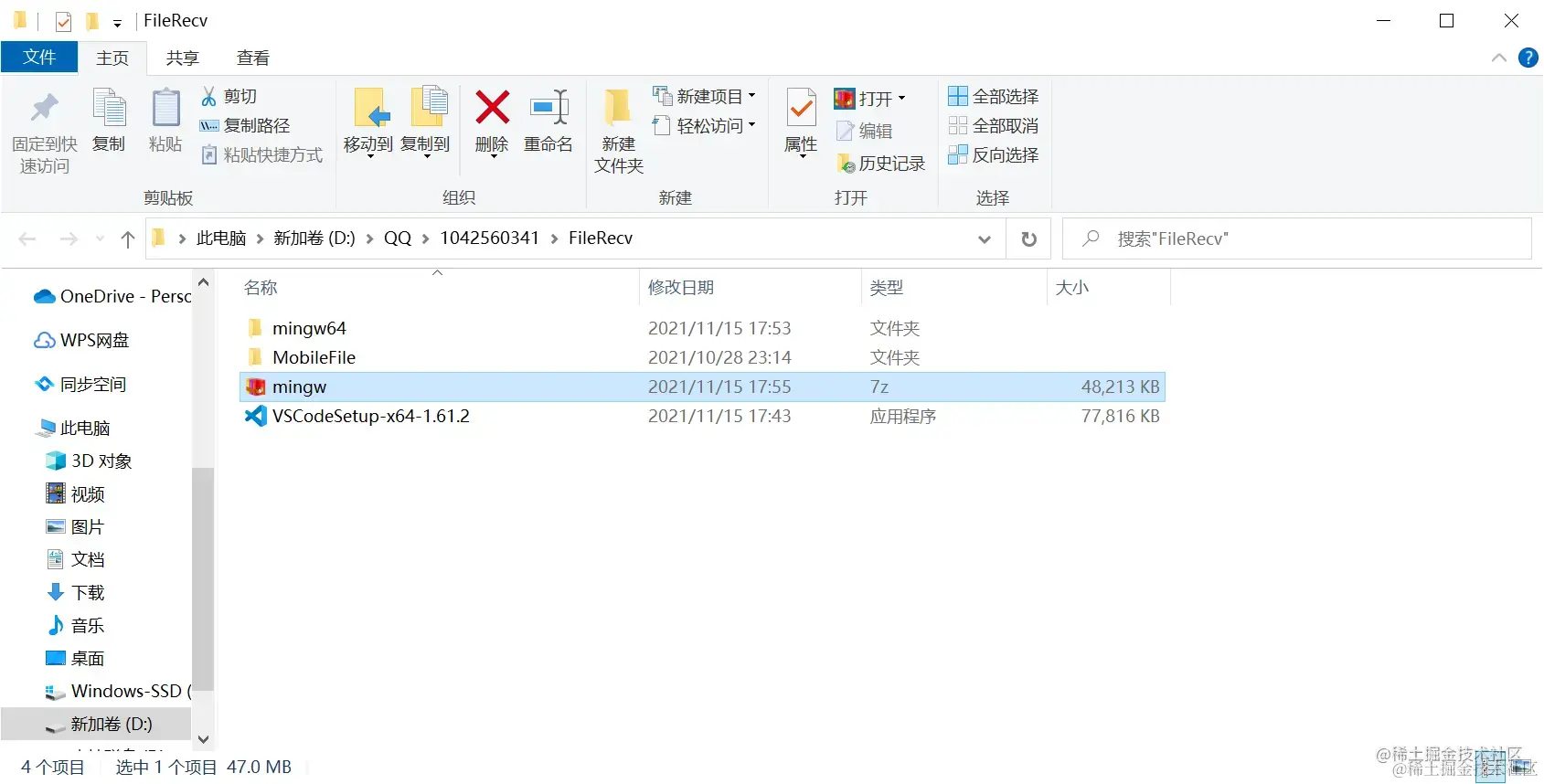Open New item (新建项目) dropdown
Screen dimensions: 1544x784
[704, 96]
